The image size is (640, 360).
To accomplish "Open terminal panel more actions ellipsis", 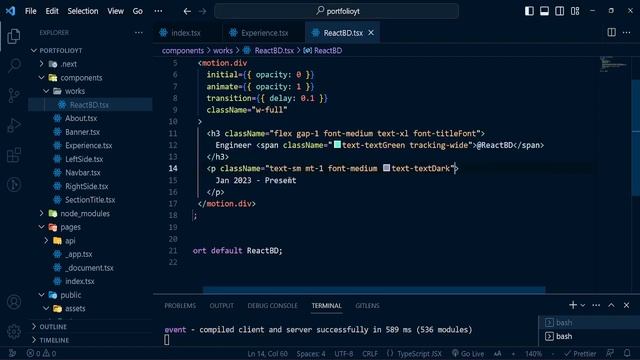I will pos(596,305).
